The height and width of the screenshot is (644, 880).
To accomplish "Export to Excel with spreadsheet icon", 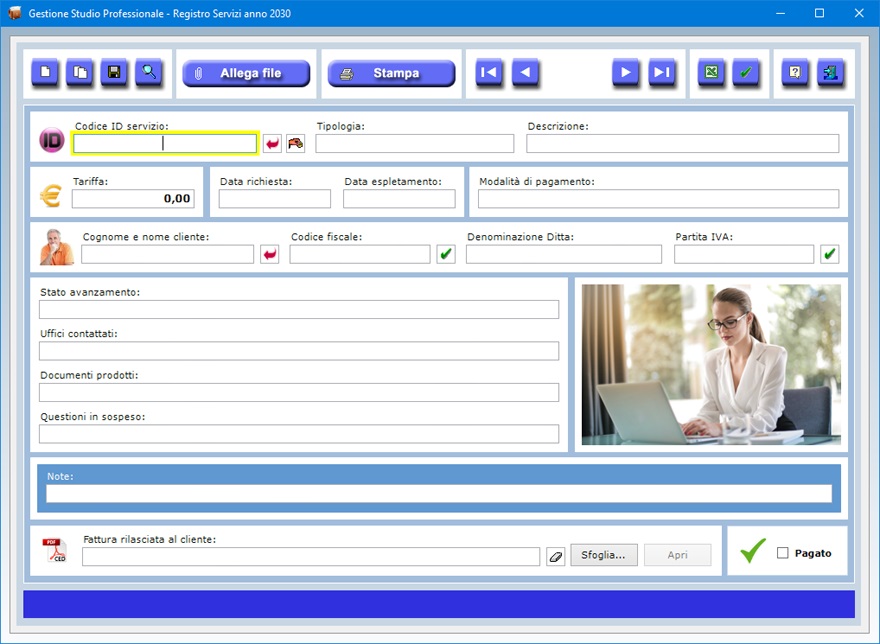I will 711,72.
